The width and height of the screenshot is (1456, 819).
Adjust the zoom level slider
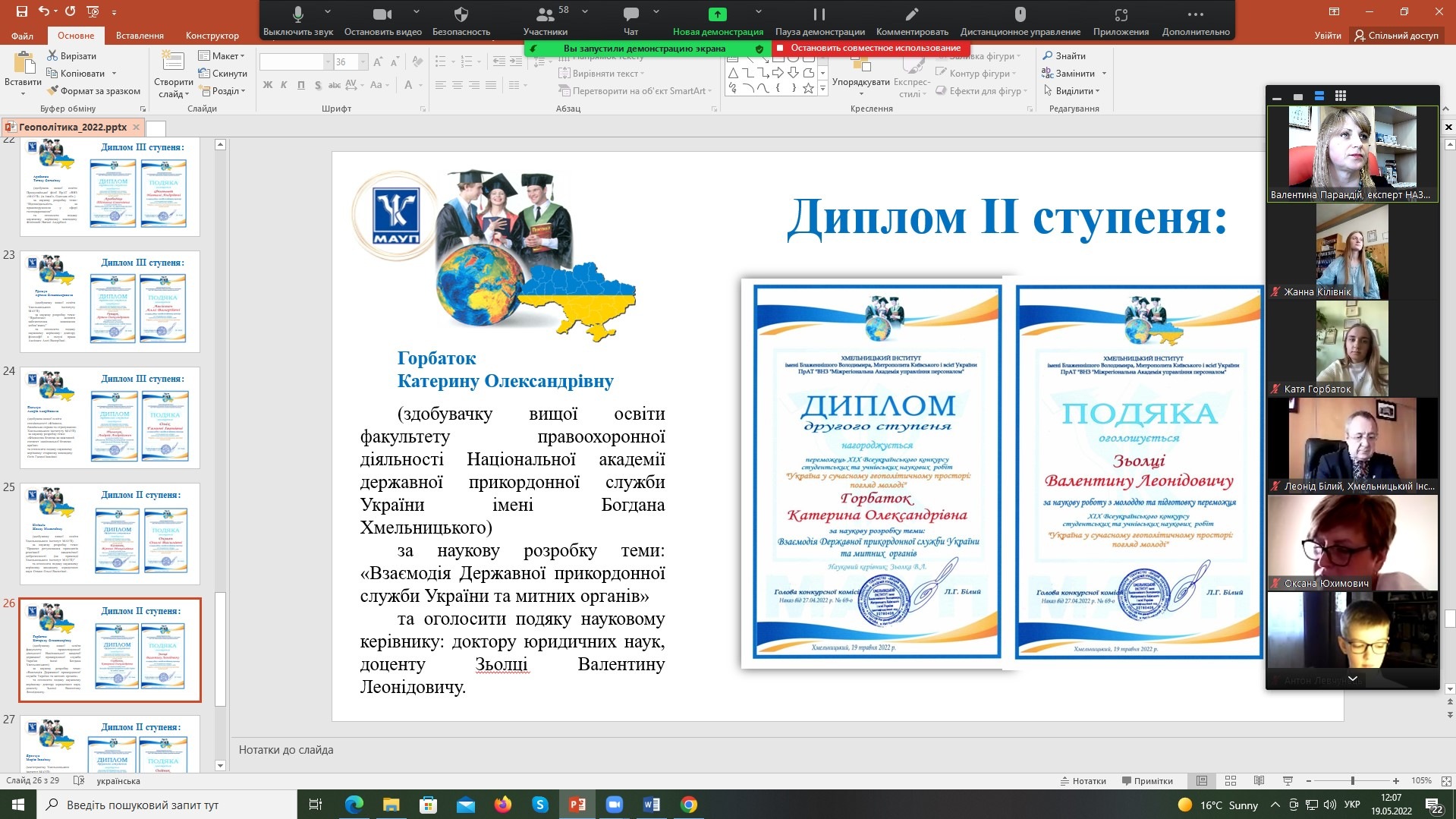[x=1352, y=780]
